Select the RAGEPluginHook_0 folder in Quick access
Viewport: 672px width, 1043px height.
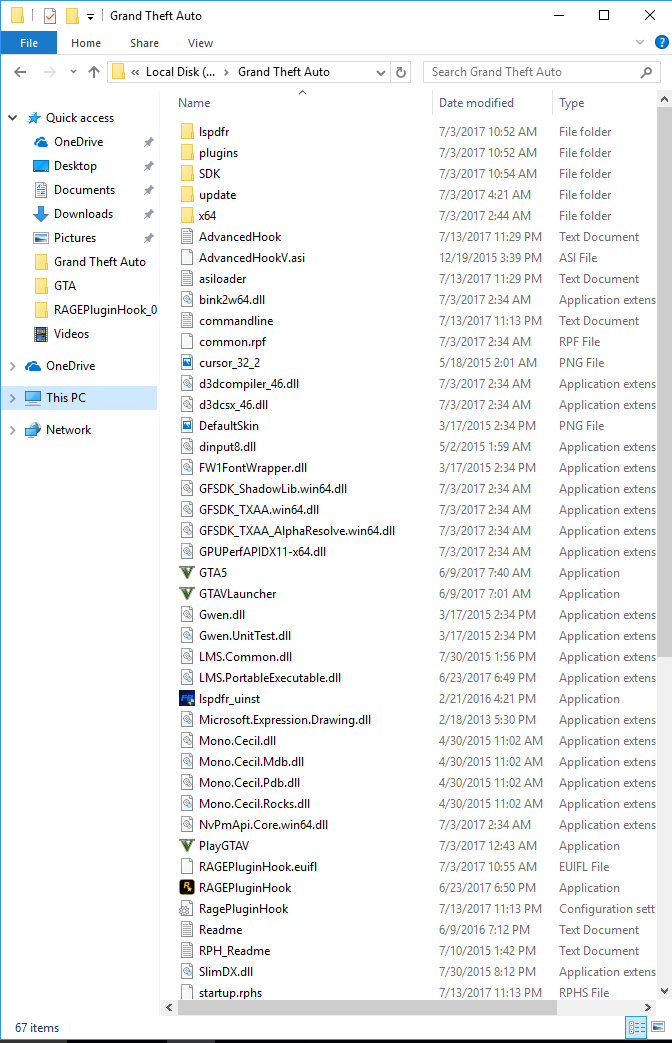[x=96, y=309]
